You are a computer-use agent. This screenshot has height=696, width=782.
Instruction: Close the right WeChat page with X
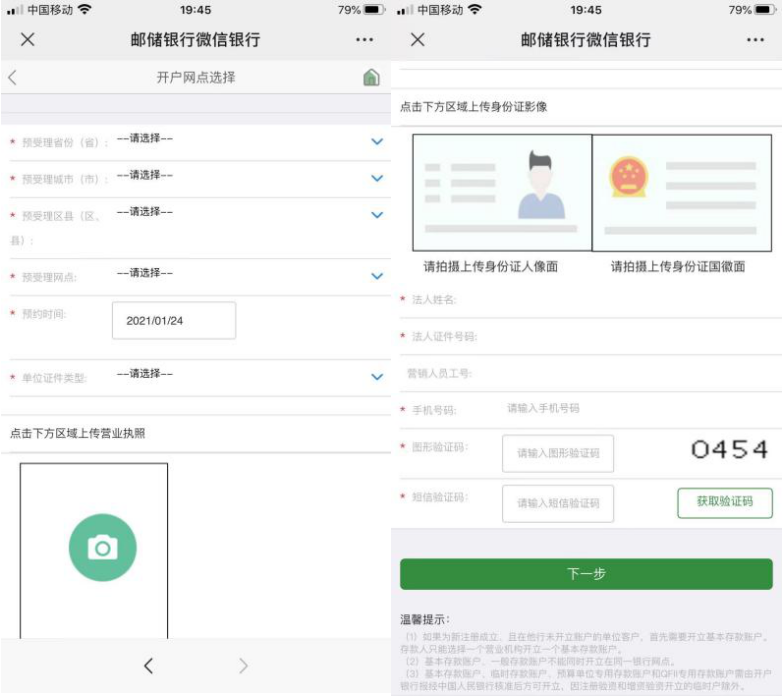(x=418, y=39)
